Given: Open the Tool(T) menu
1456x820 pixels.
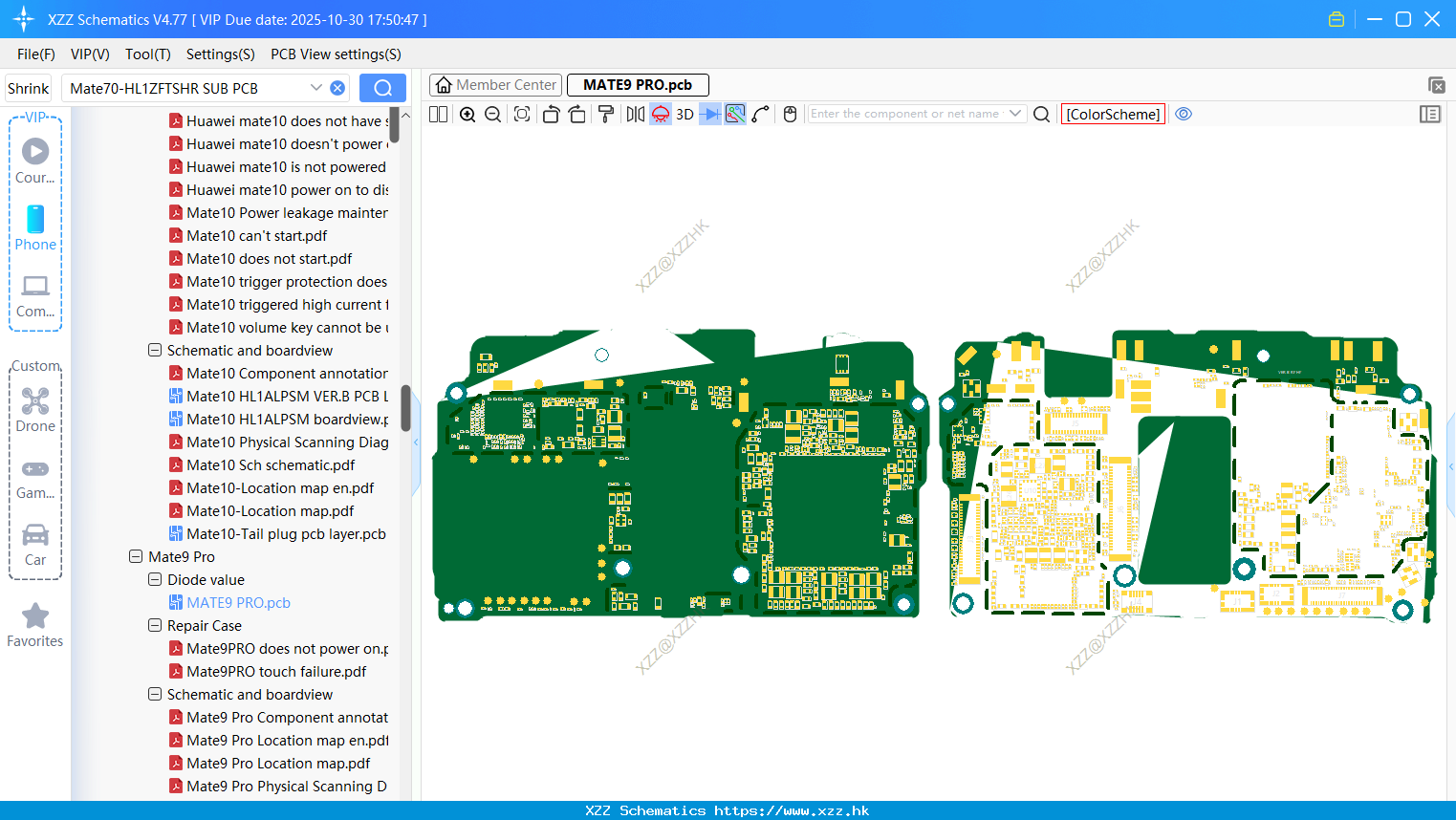Looking at the screenshot, I should tap(148, 54).
